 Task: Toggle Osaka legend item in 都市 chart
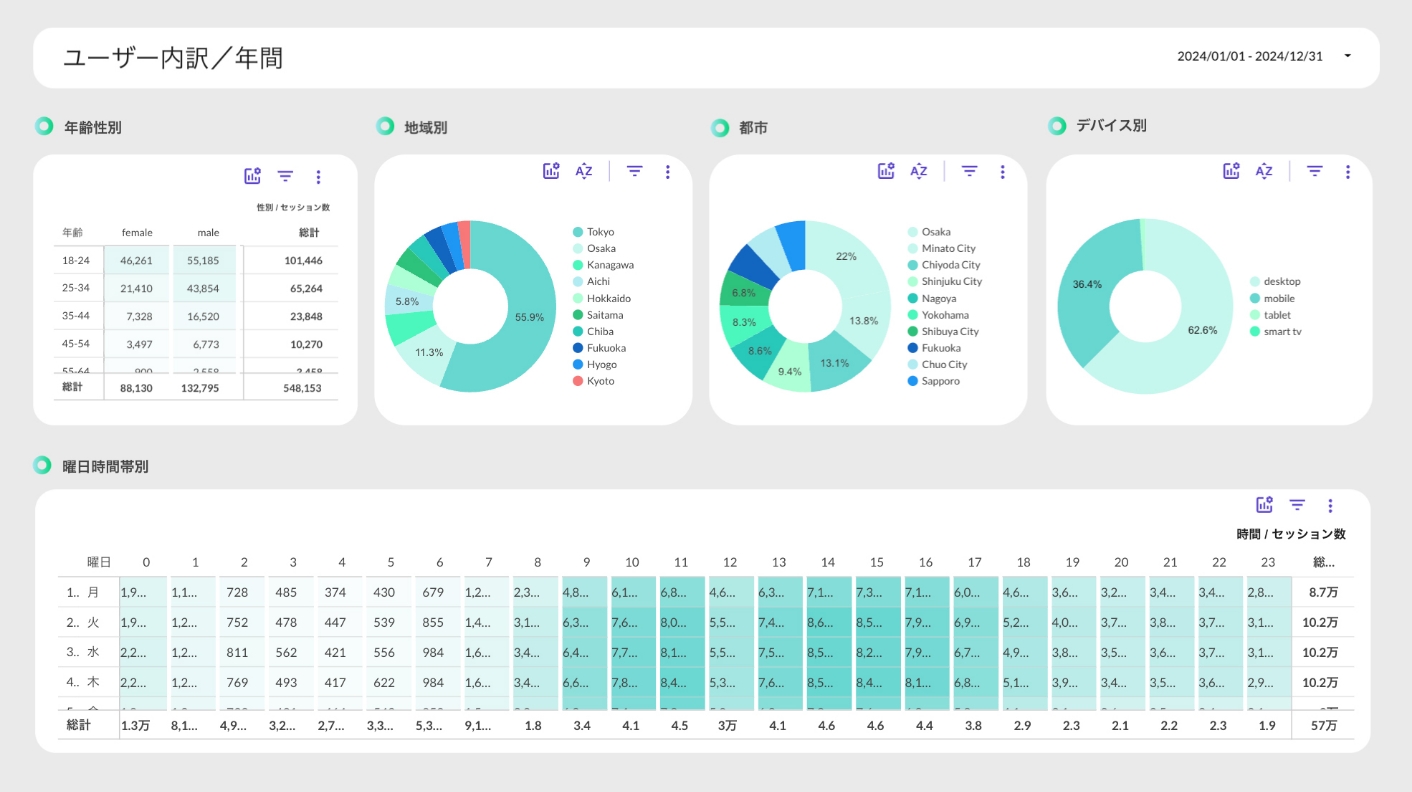[x=935, y=232]
